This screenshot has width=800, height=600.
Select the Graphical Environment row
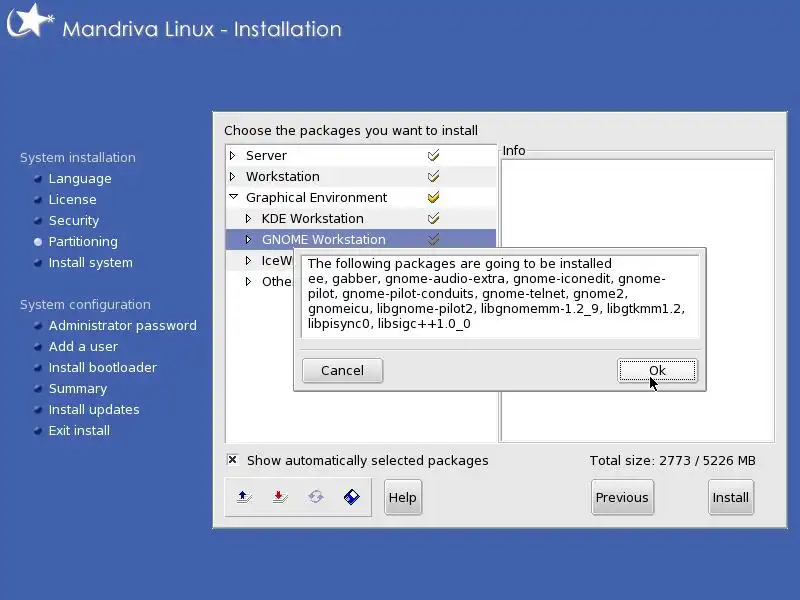361,197
